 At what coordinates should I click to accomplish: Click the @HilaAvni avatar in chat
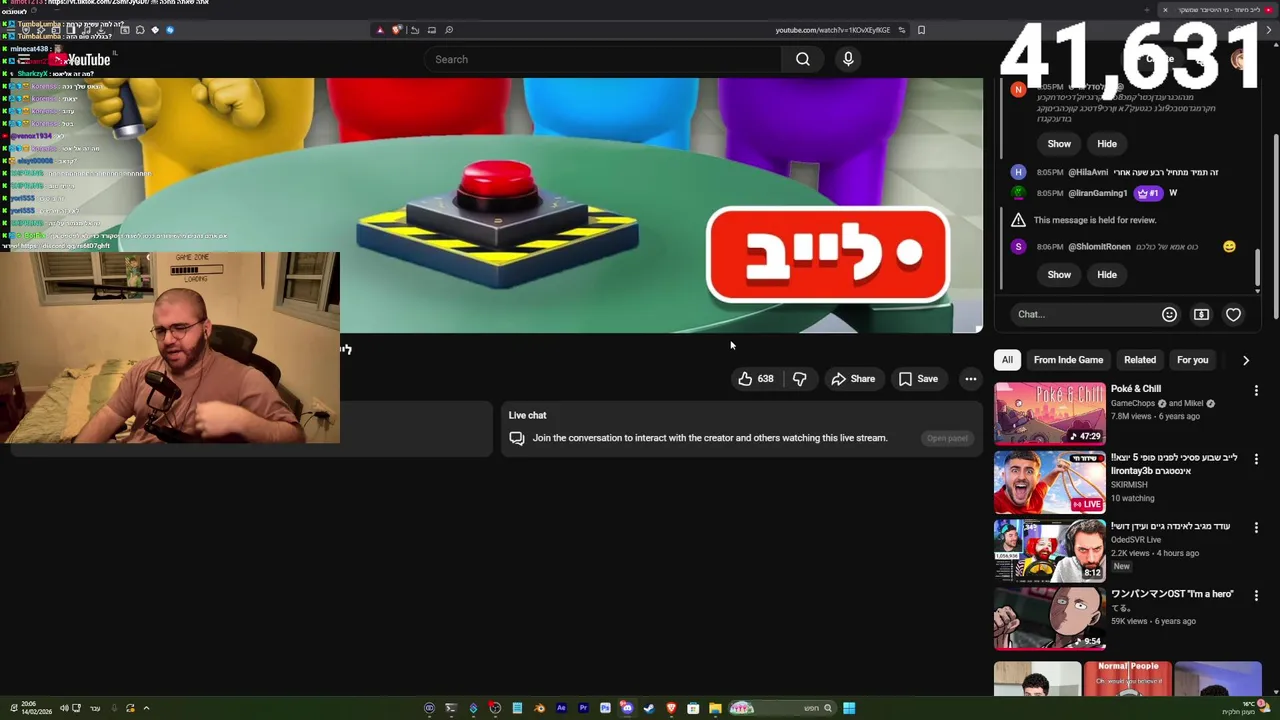pos(1018,172)
